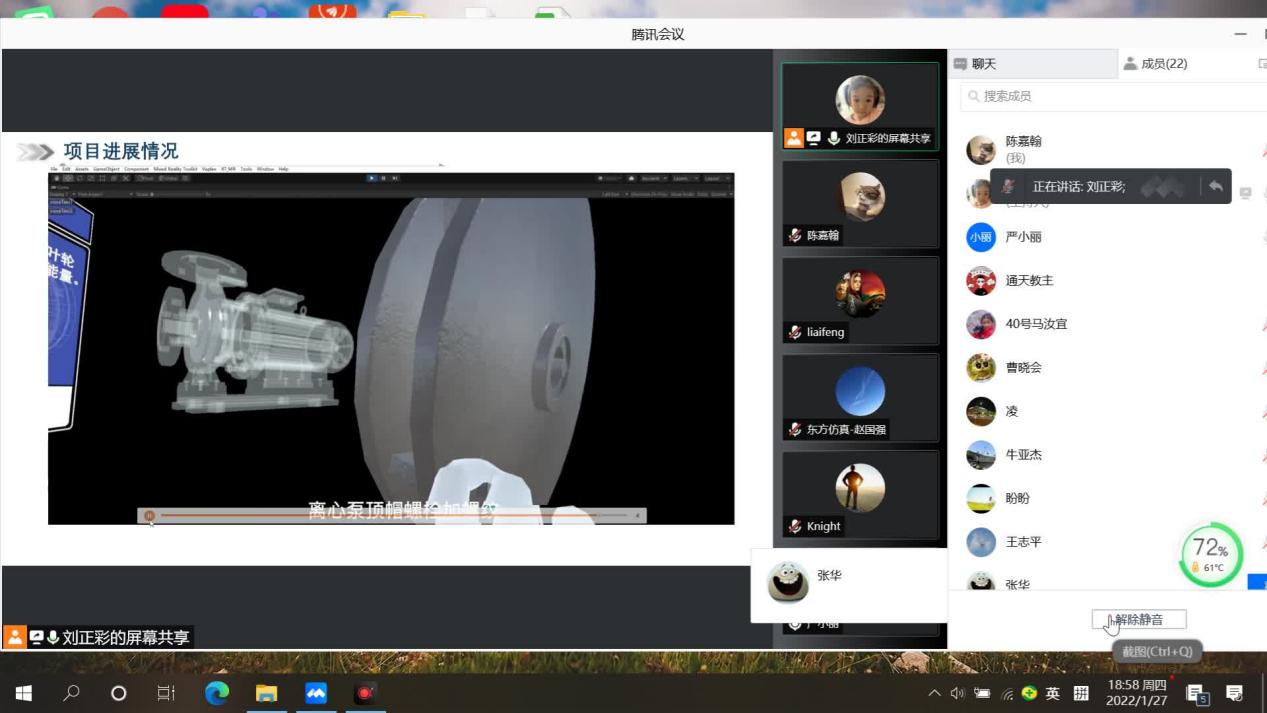Click the reply arrow in speaking tooltip
The width and height of the screenshot is (1267, 713).
[x=1215, y=187]
